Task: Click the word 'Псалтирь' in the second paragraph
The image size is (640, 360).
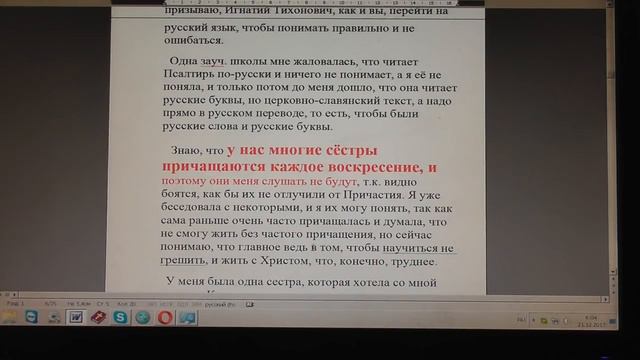Action: click(189, 74)
